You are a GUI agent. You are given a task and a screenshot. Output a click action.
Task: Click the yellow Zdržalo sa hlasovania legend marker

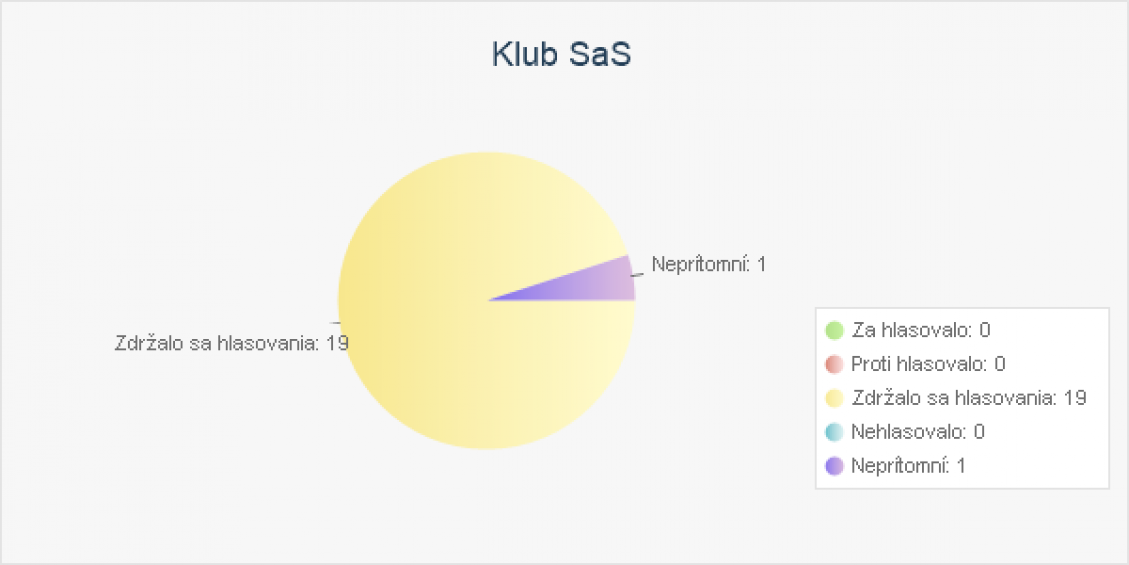(834, 398)
